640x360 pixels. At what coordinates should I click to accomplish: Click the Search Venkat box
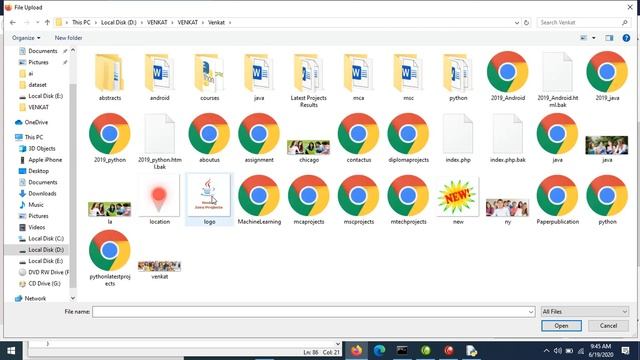coord(583,22)
